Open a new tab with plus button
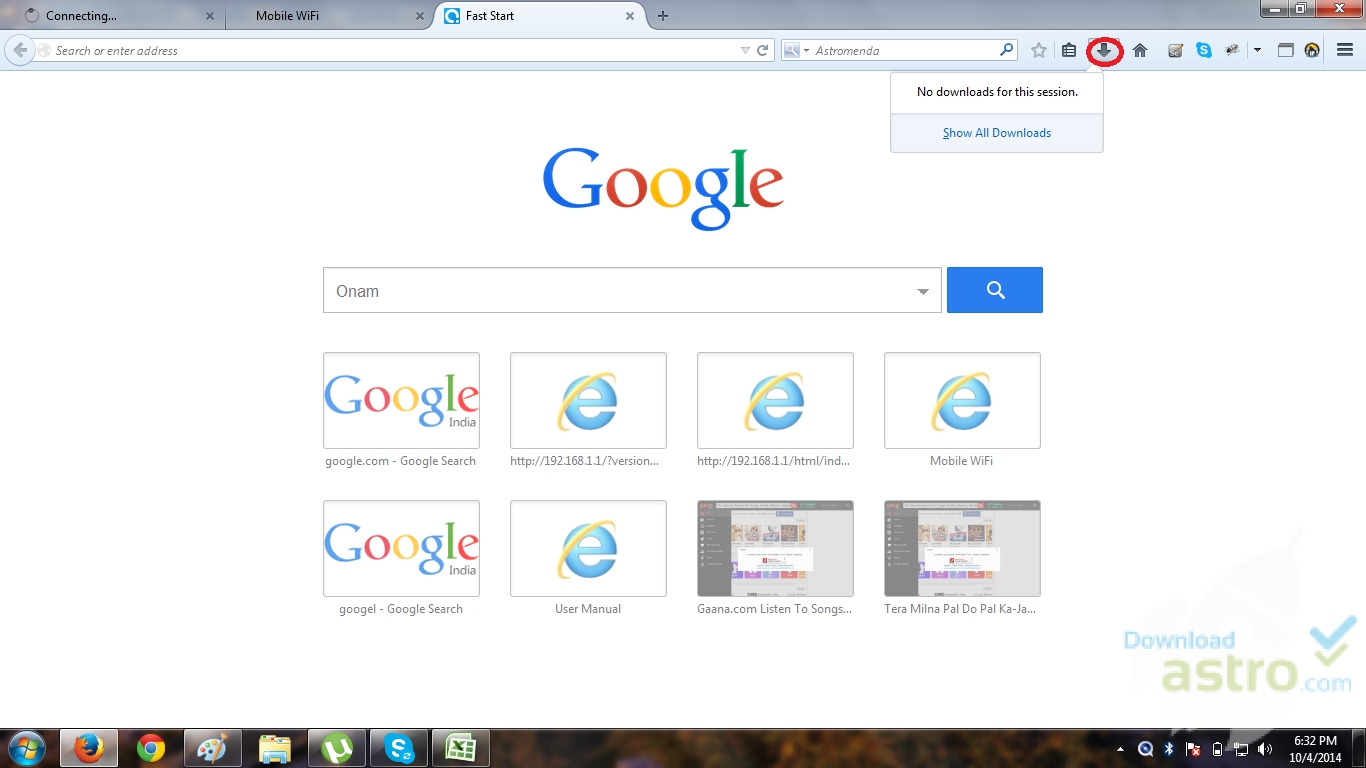Viewport: 1366px width, 768px height. pyautogui.click(x=663, y=16)
